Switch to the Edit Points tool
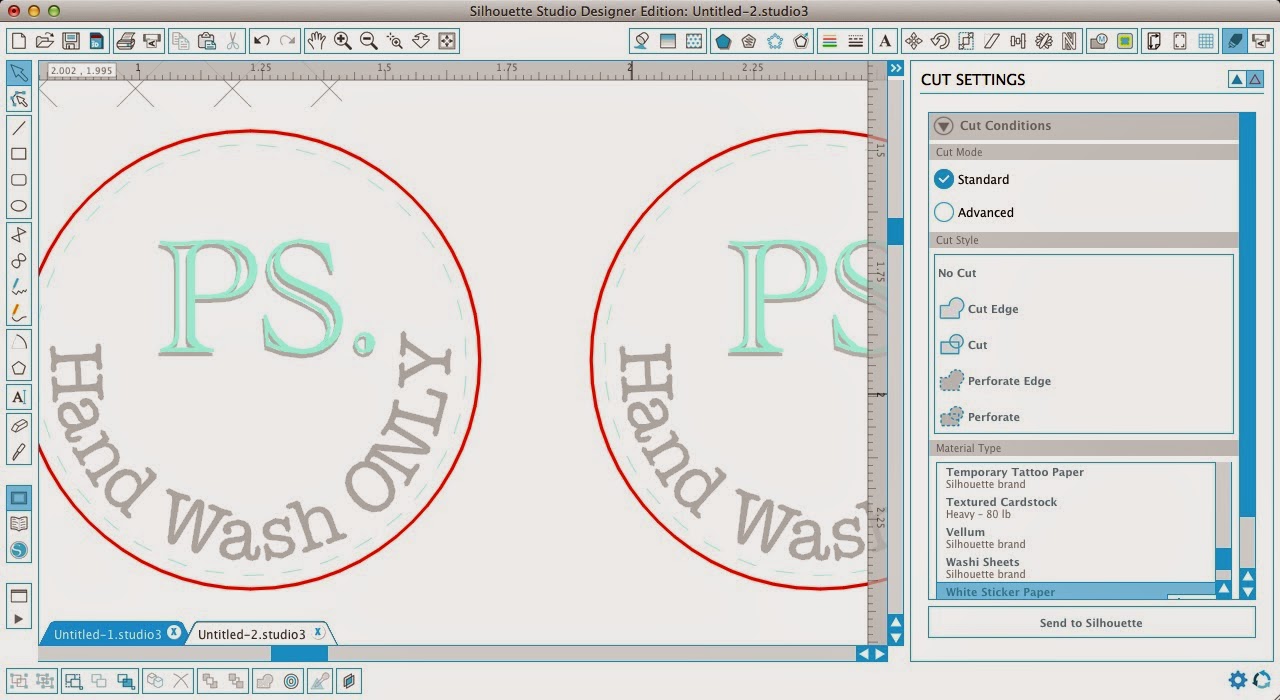Image resolution: width=1280 pixels, height=700 pixels. 18,98
